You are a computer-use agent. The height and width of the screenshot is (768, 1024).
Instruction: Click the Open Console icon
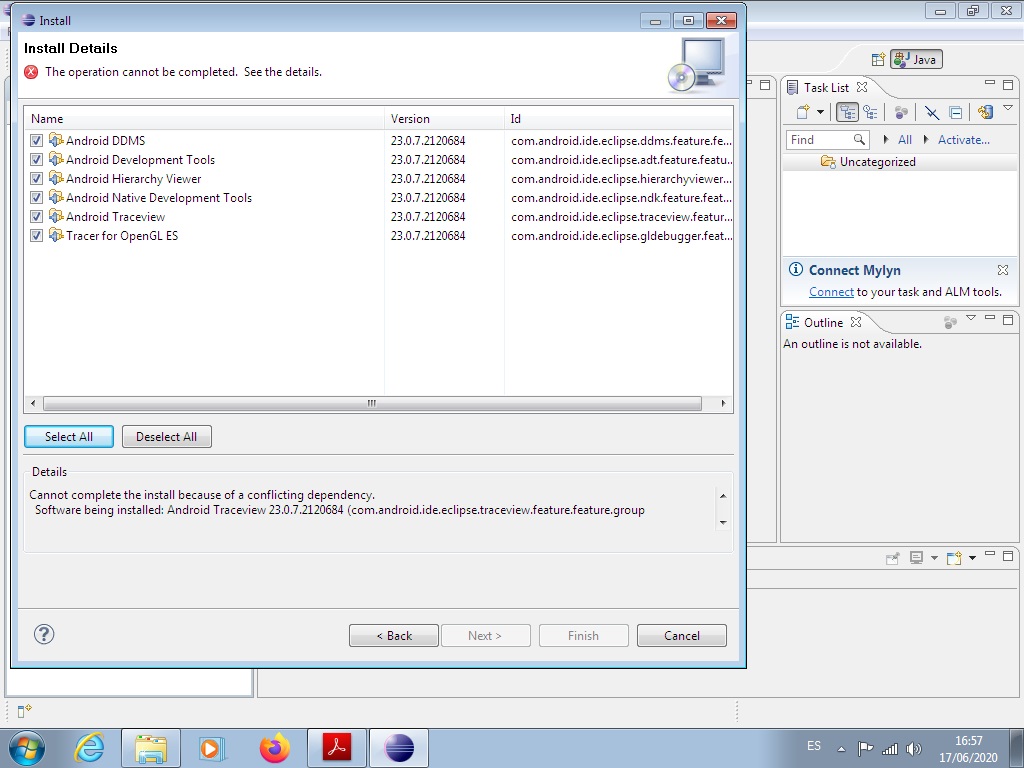(x=954, y=558)
